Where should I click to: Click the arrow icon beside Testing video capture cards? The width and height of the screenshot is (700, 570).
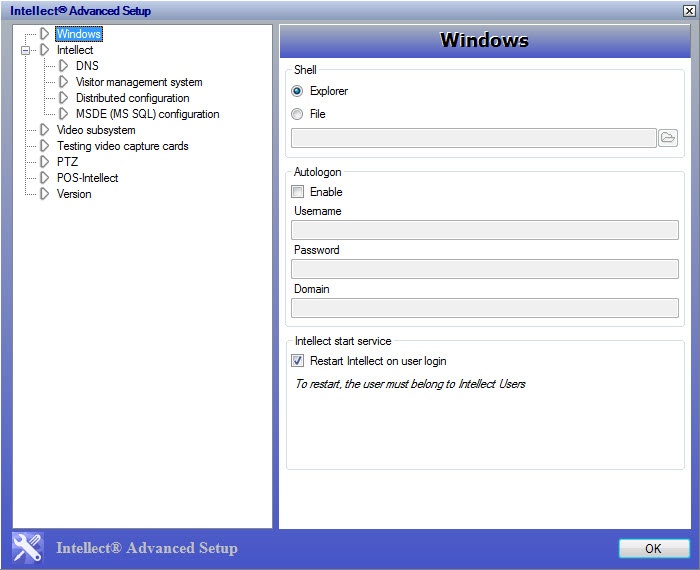pos(44,146)
